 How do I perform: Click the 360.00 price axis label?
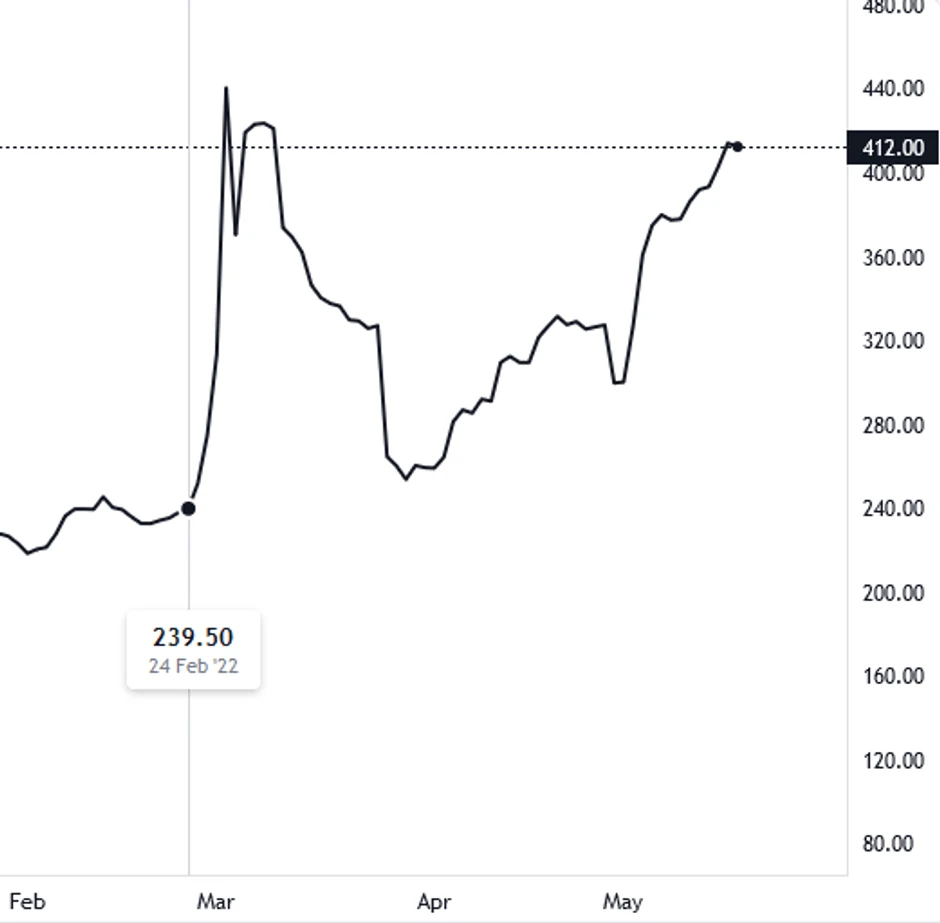pyautogui.click(x=893, y=258)
